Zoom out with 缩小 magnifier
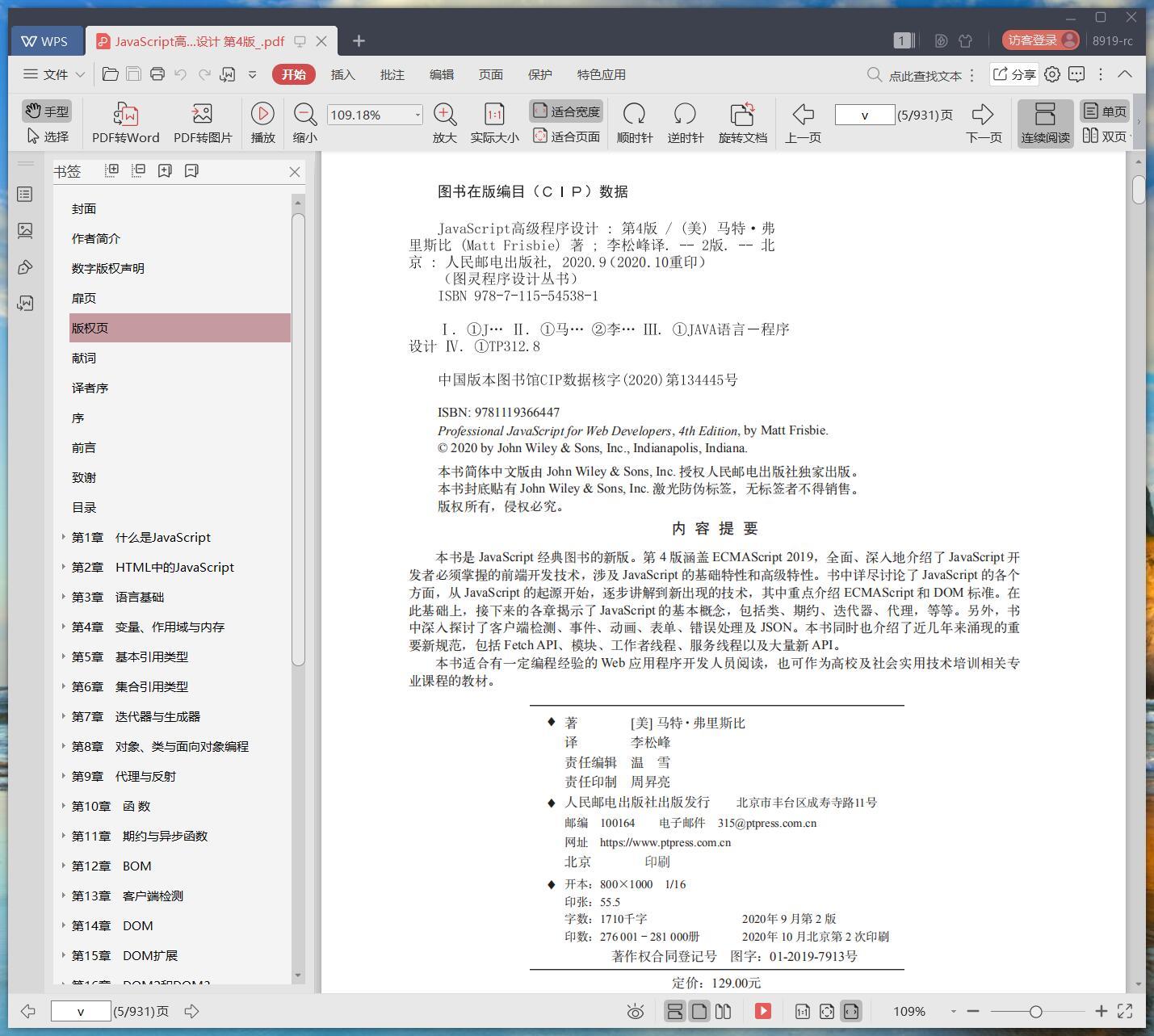 click(304, 123)
